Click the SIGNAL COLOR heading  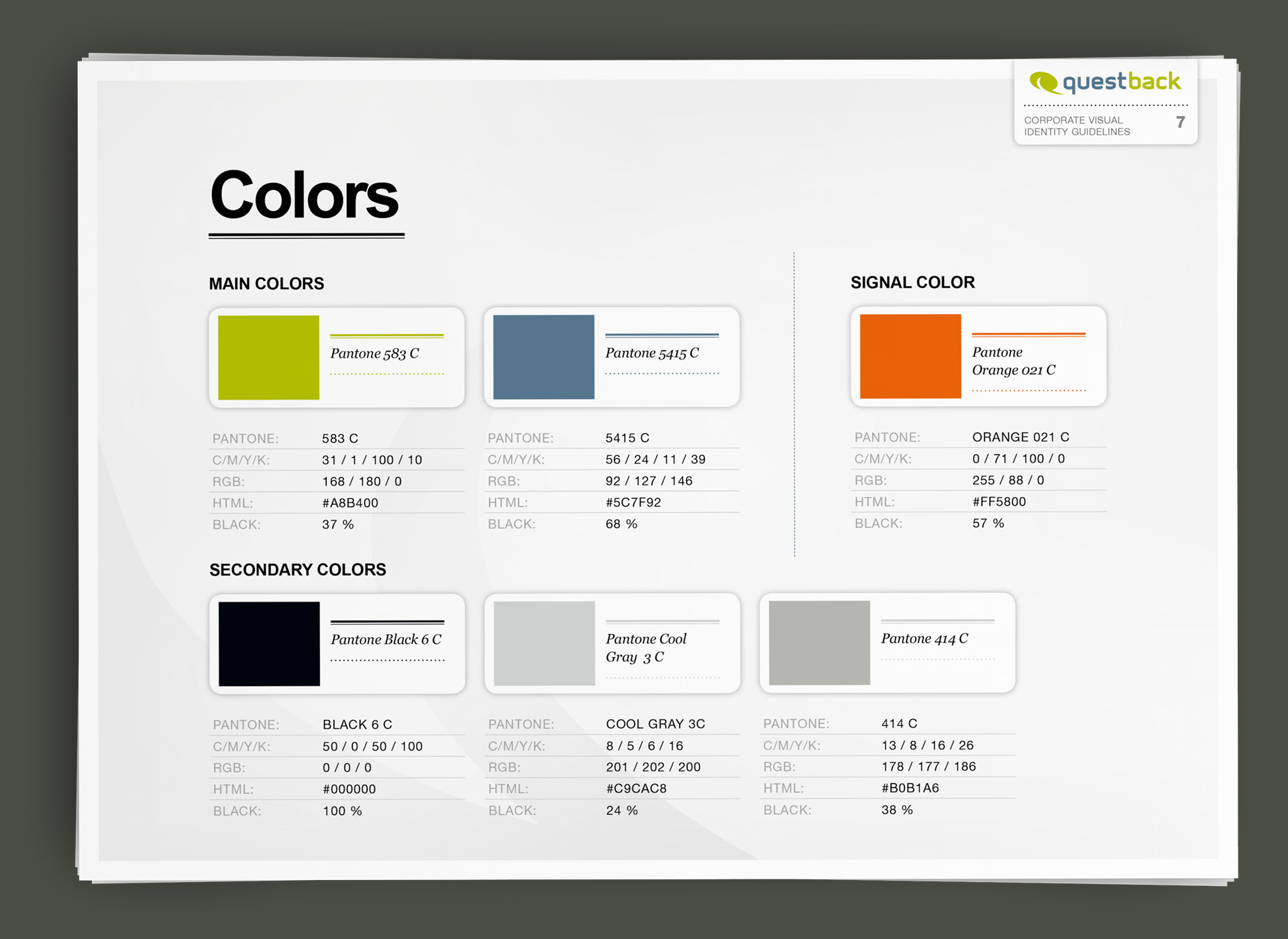tap(912, 282)
